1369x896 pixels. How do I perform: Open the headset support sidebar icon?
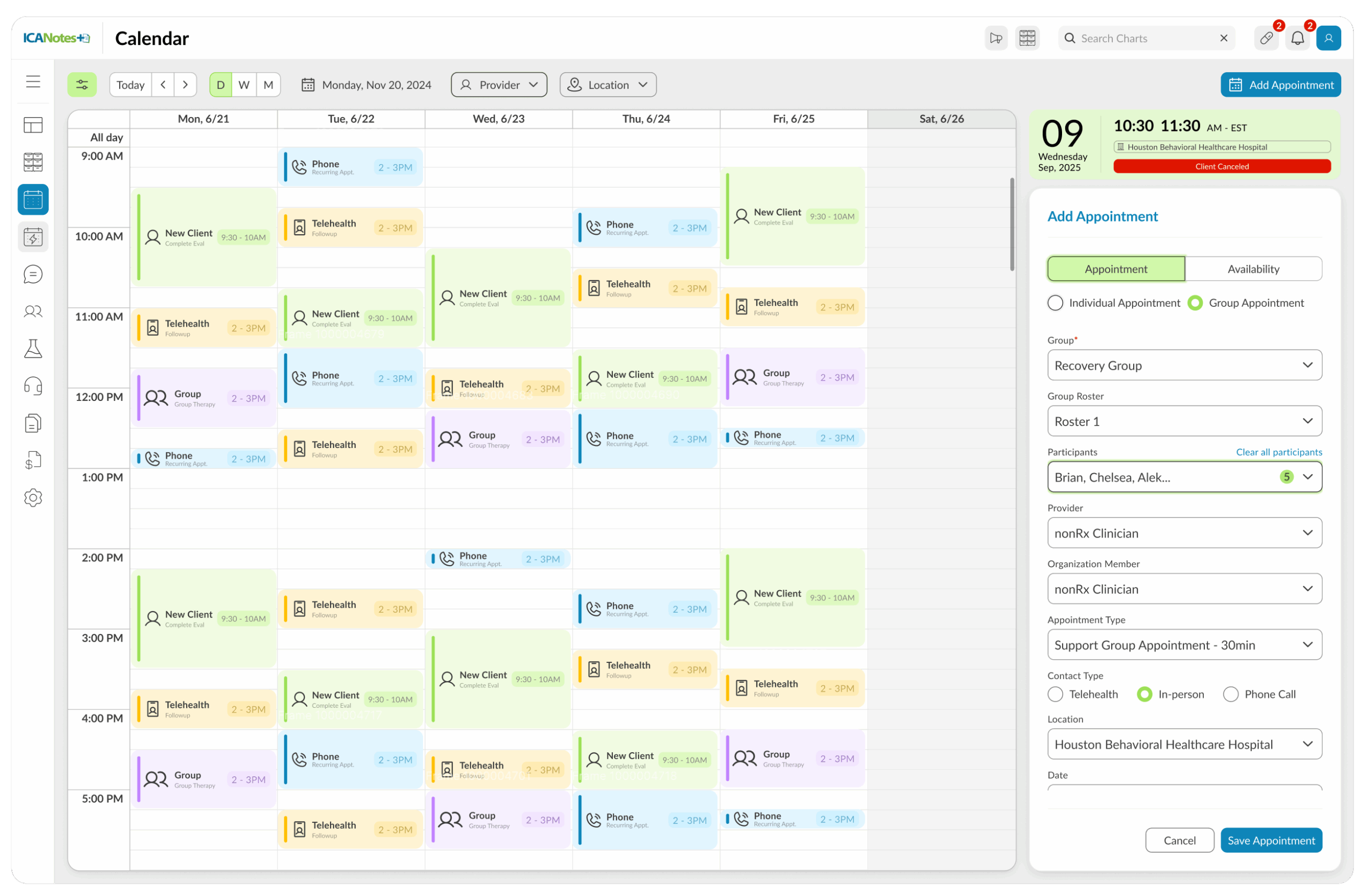[x=33, y=387]
